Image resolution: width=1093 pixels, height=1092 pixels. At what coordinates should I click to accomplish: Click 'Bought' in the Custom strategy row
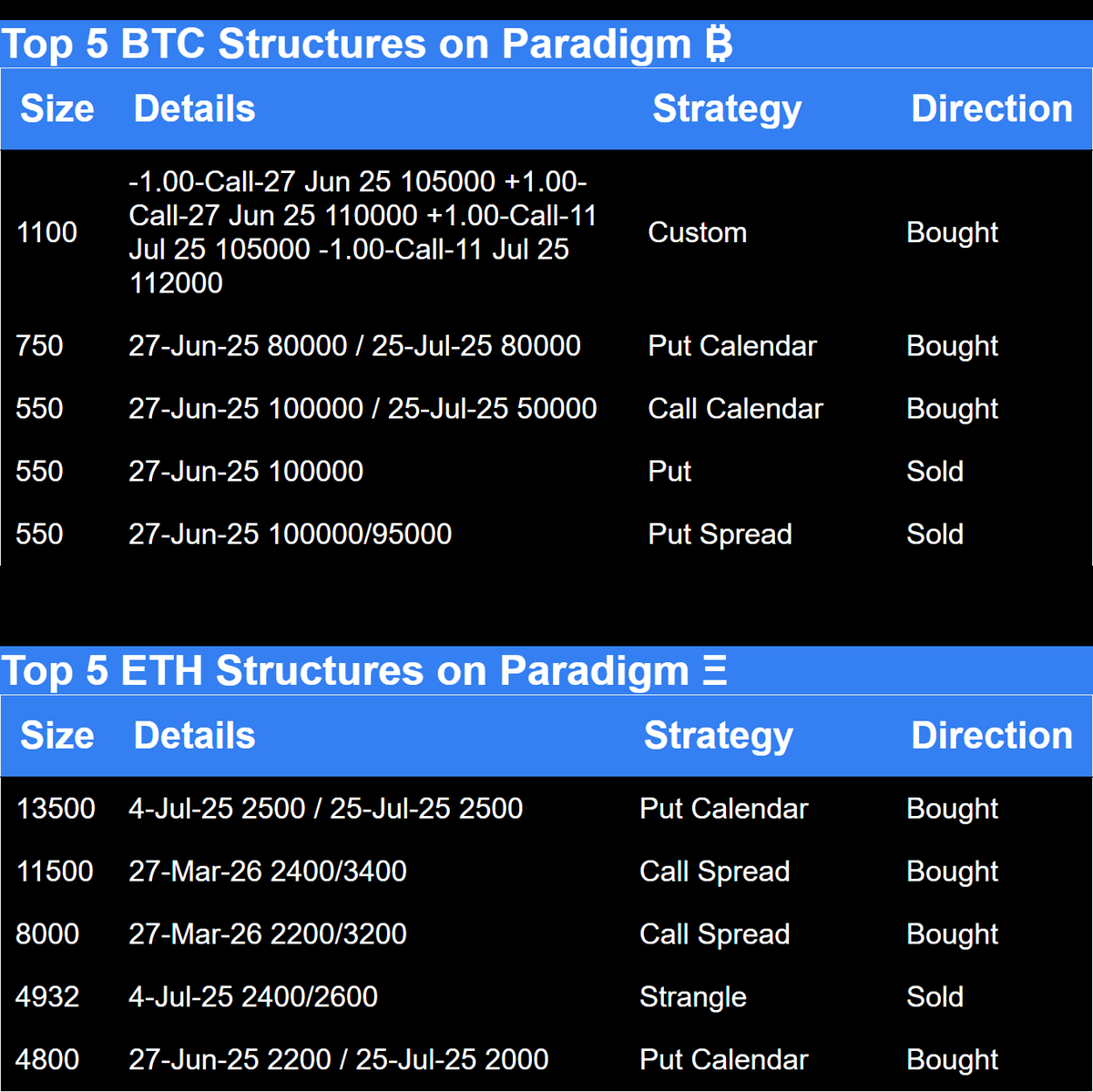(x=952, y=233)
